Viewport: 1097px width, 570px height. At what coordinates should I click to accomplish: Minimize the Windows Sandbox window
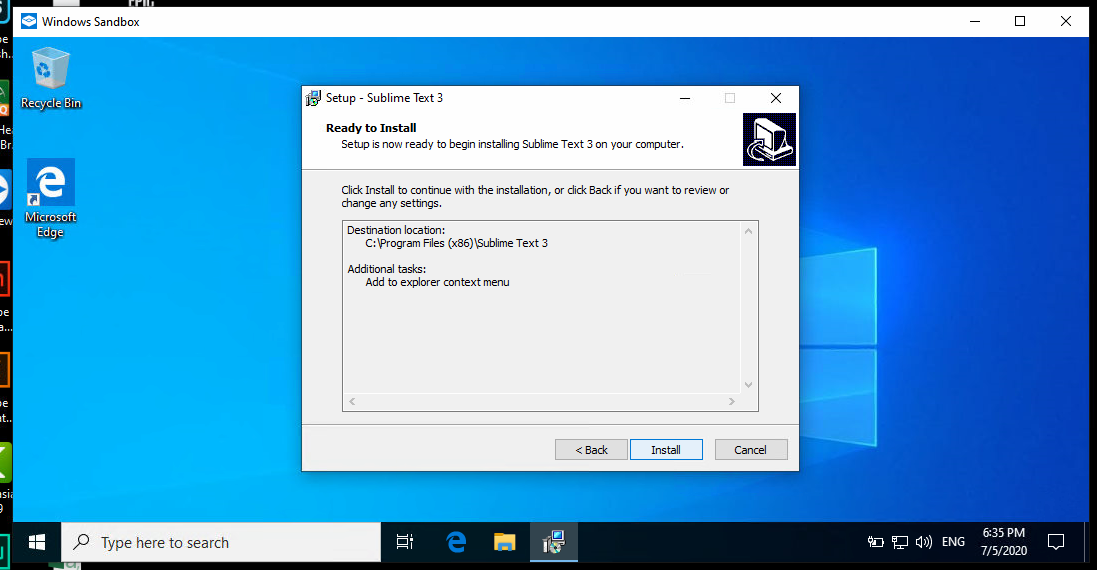coord(975,22)
